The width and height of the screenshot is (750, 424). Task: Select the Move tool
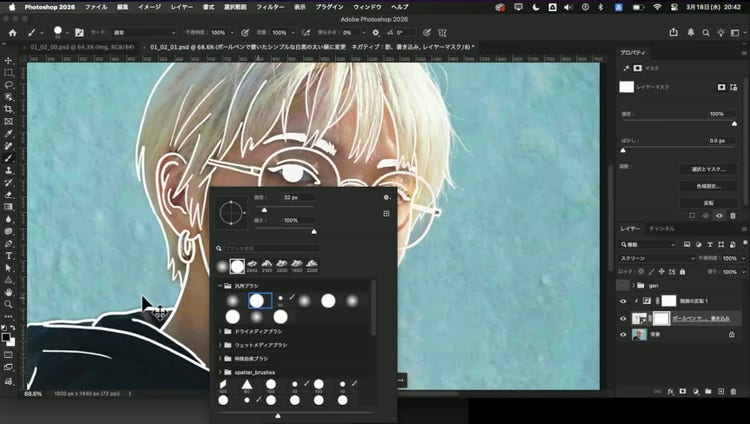8,60
